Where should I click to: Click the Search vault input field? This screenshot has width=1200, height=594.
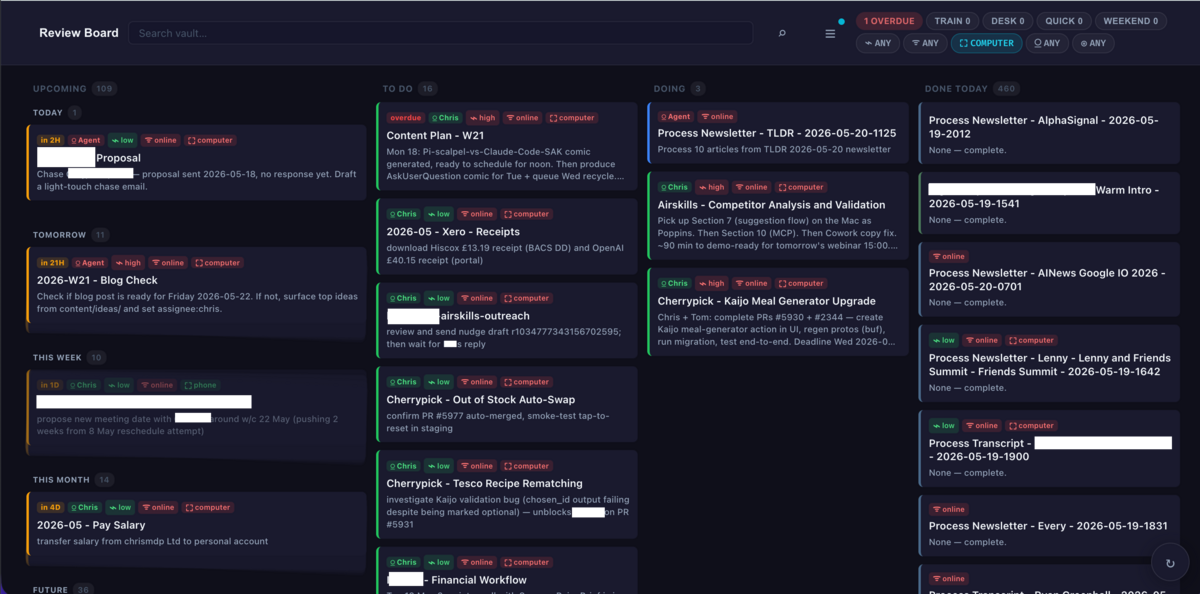click(x=441, y=33)
